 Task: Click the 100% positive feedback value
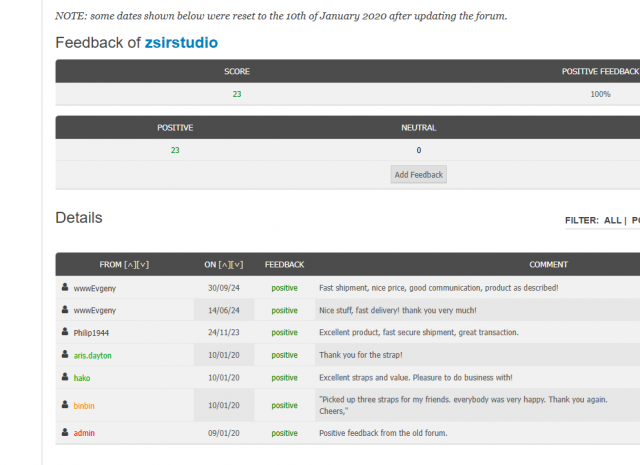coord(600,94)
